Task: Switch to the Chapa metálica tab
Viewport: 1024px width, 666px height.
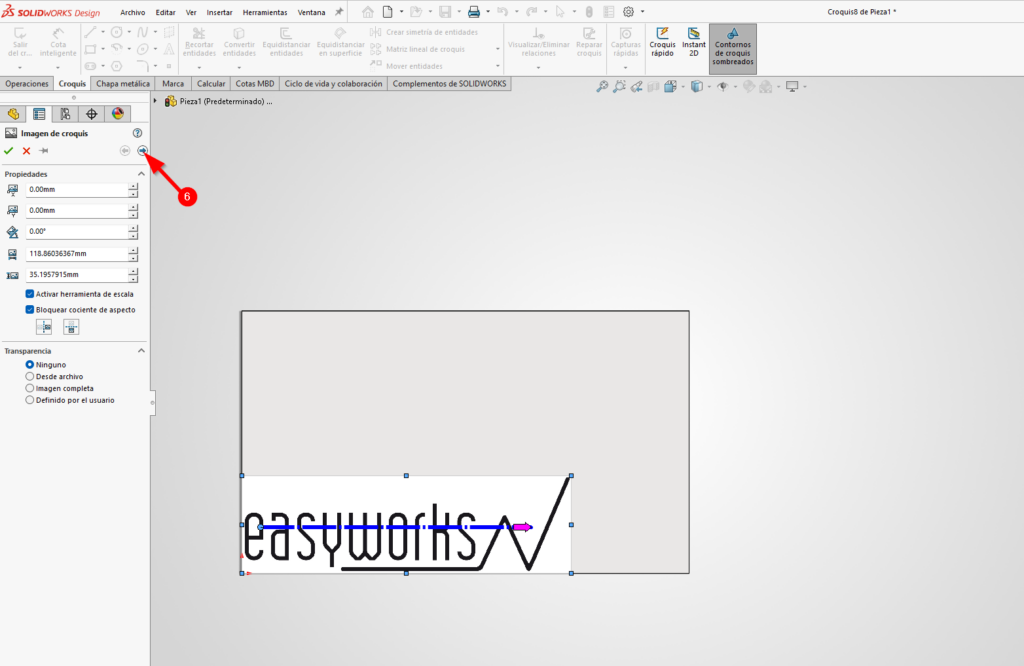Action: 123,84
